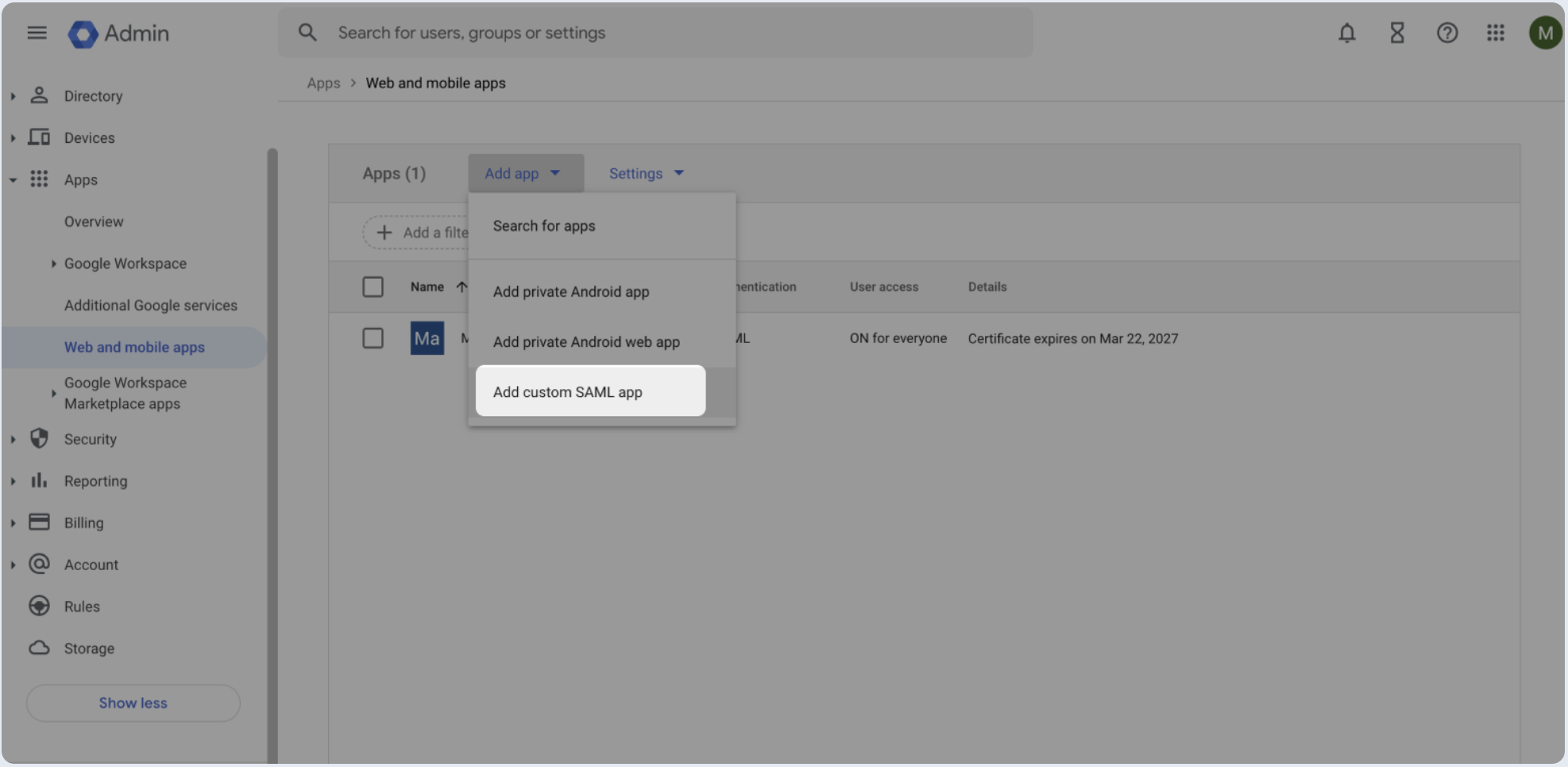Click the notifications bell icon

point(1346,33)
